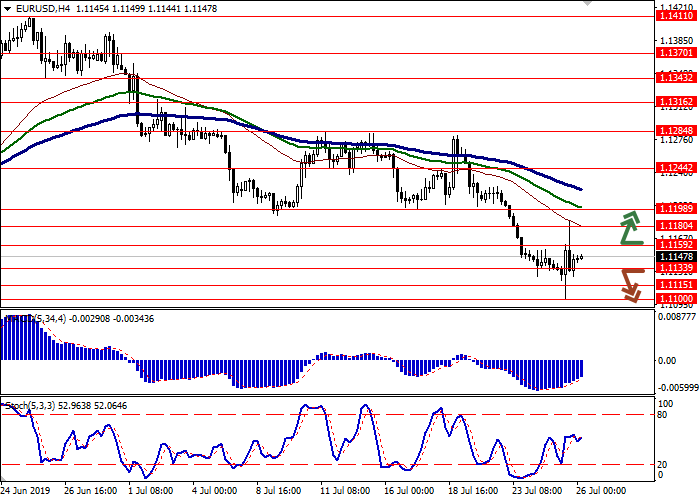Screen dimensions: 700x500
Task: Select the 1.14110 red price level label
Action: tap(676, 16)
